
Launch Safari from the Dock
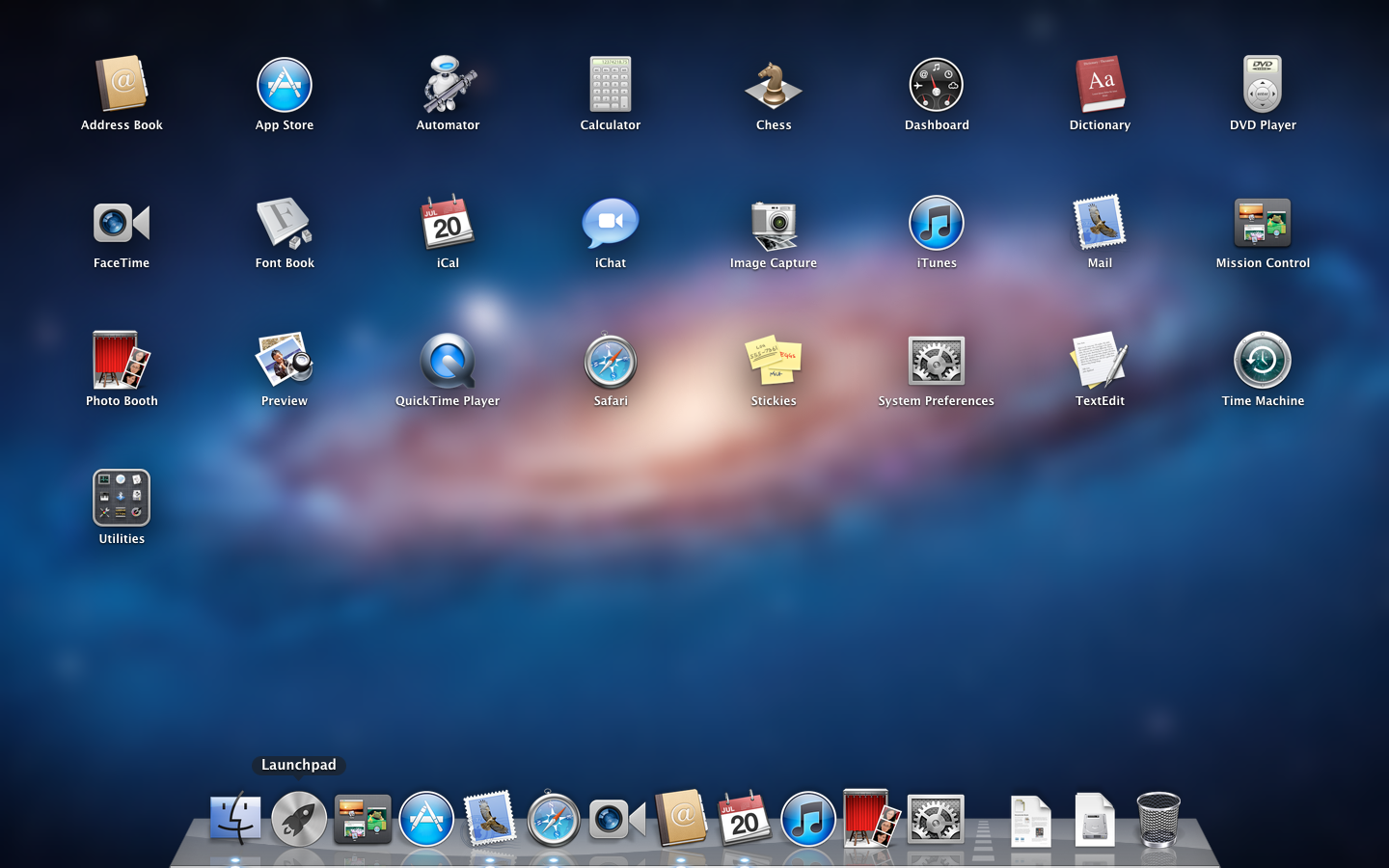(x=554, y=819)
